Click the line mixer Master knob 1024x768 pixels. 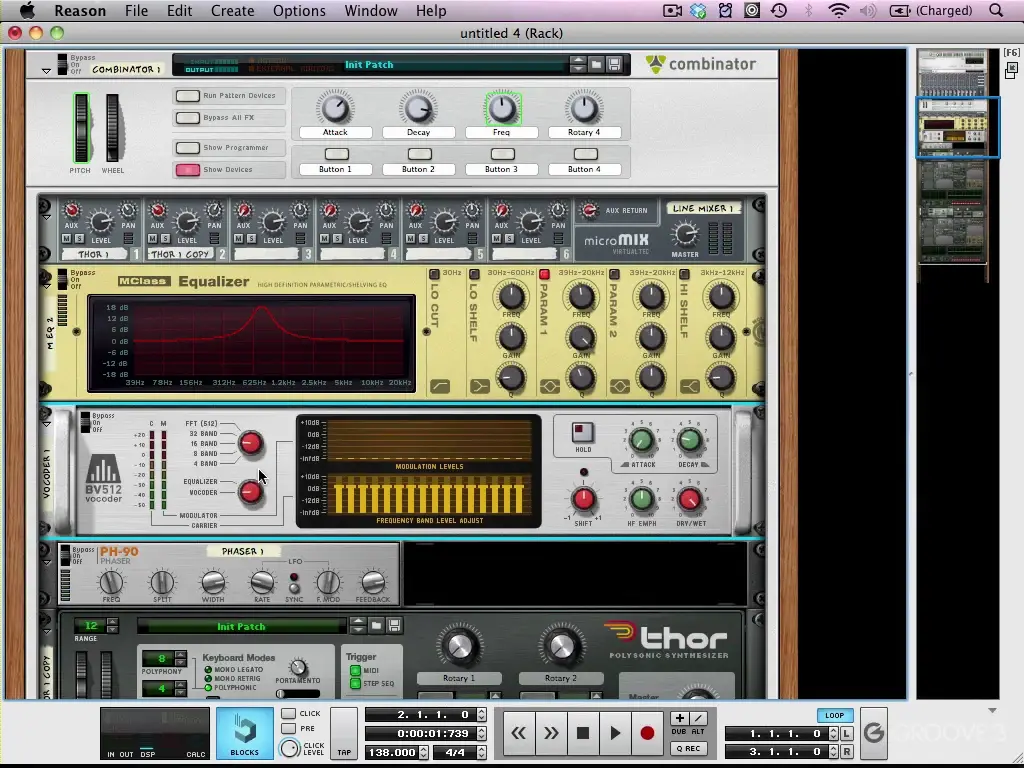coord(684,234)
